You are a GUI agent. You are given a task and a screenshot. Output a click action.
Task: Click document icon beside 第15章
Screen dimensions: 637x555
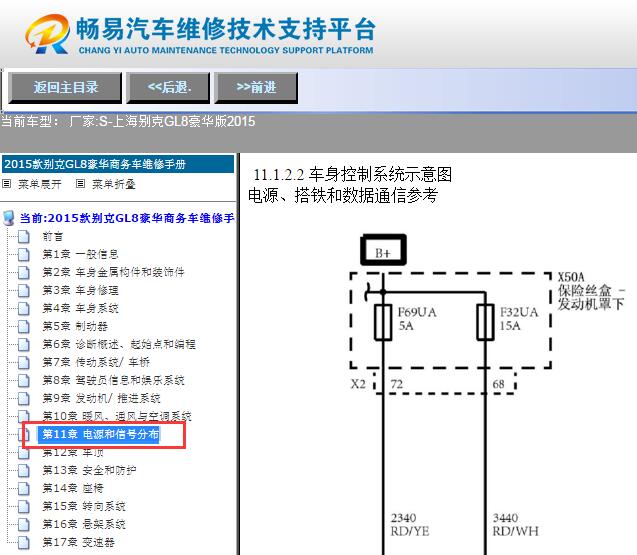tap(24, 506)
